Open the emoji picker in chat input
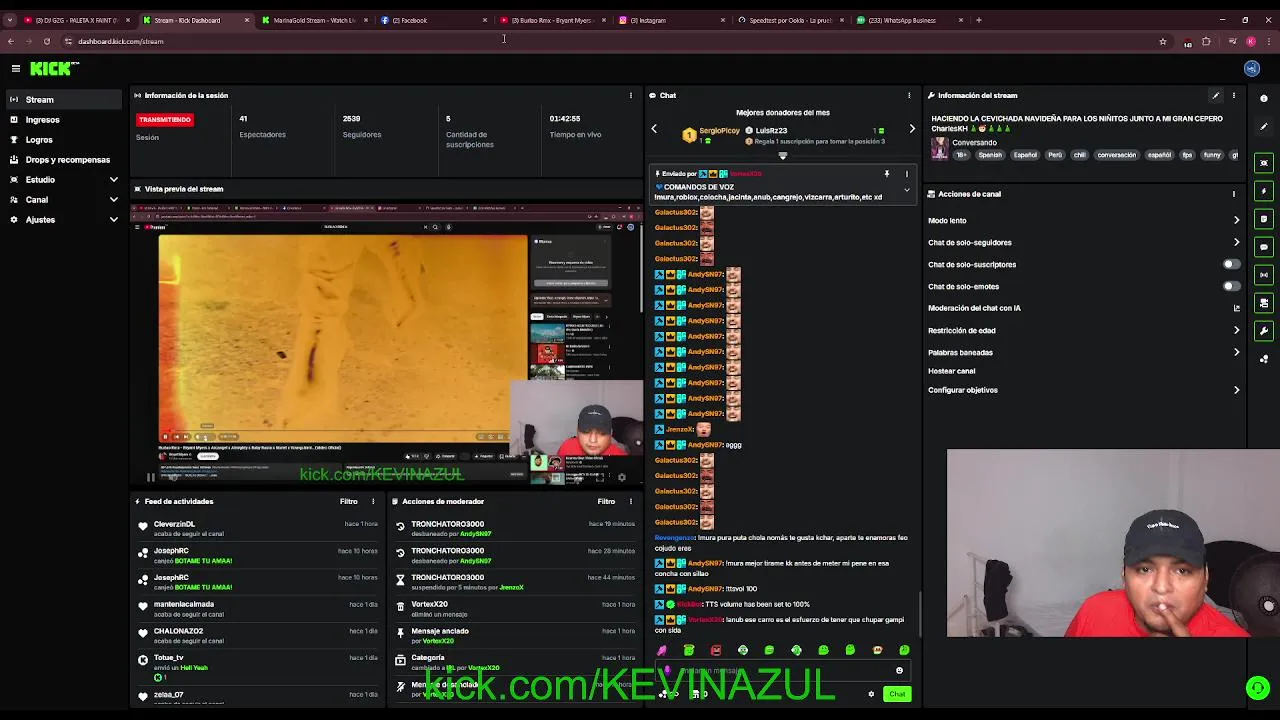Screen dimensions: 1280x720 899,671
